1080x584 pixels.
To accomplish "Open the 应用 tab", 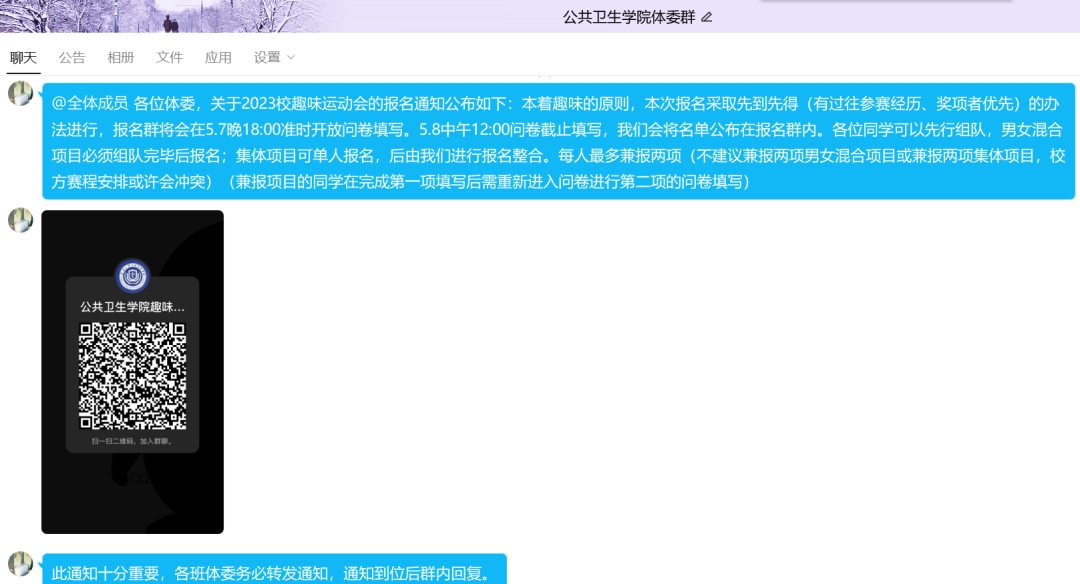I will [218, 58].
